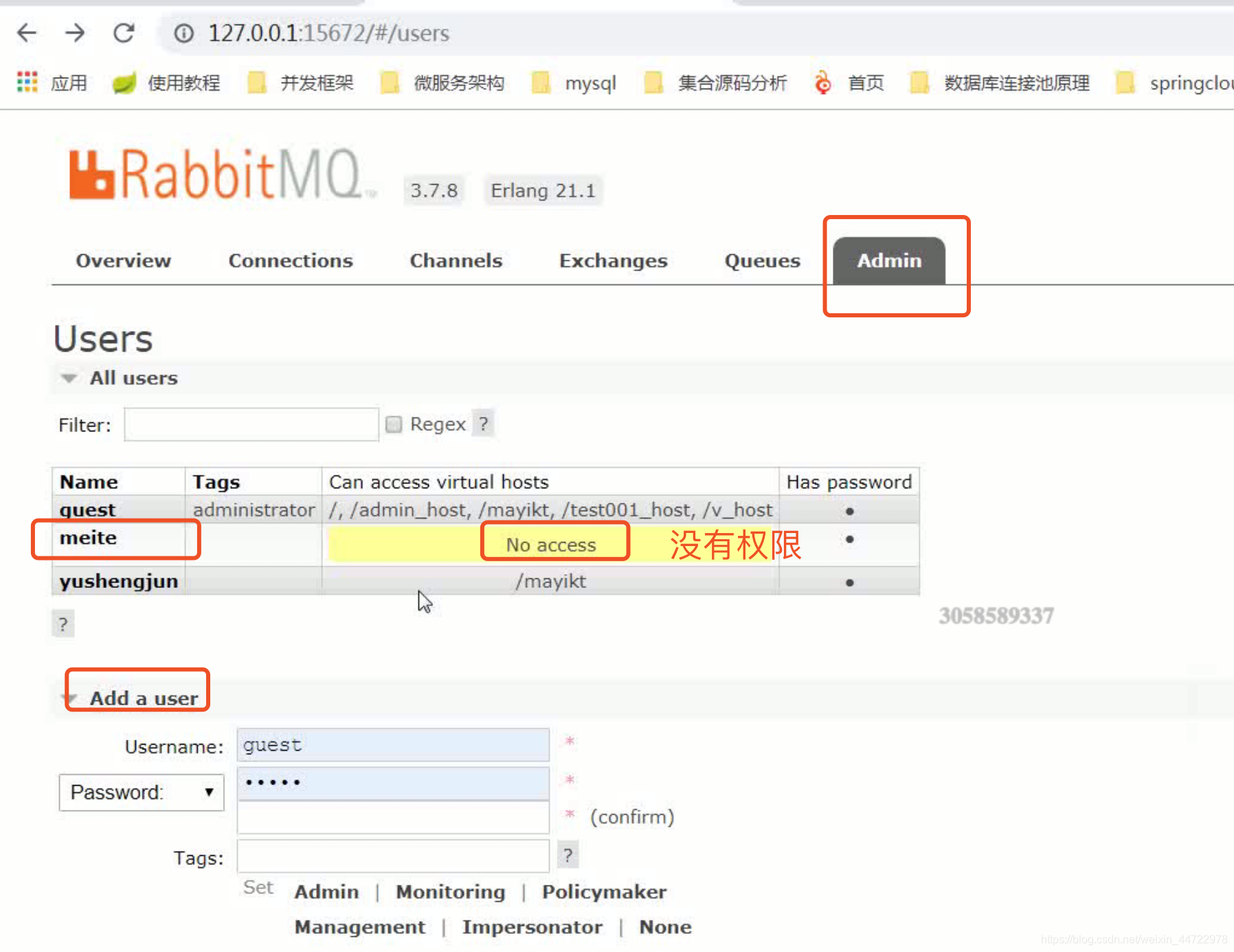
Task: Switch to the Exchanges tab
Action: click(613, 260)
